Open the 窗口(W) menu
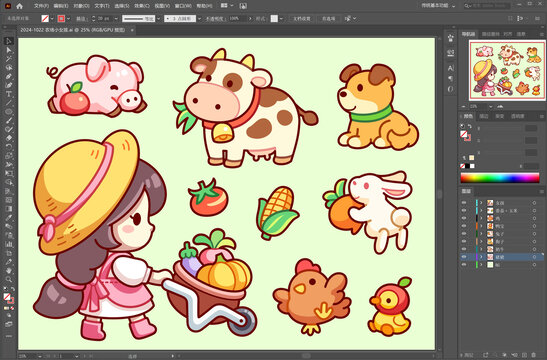Screen dimensions: 547x360 183,6
